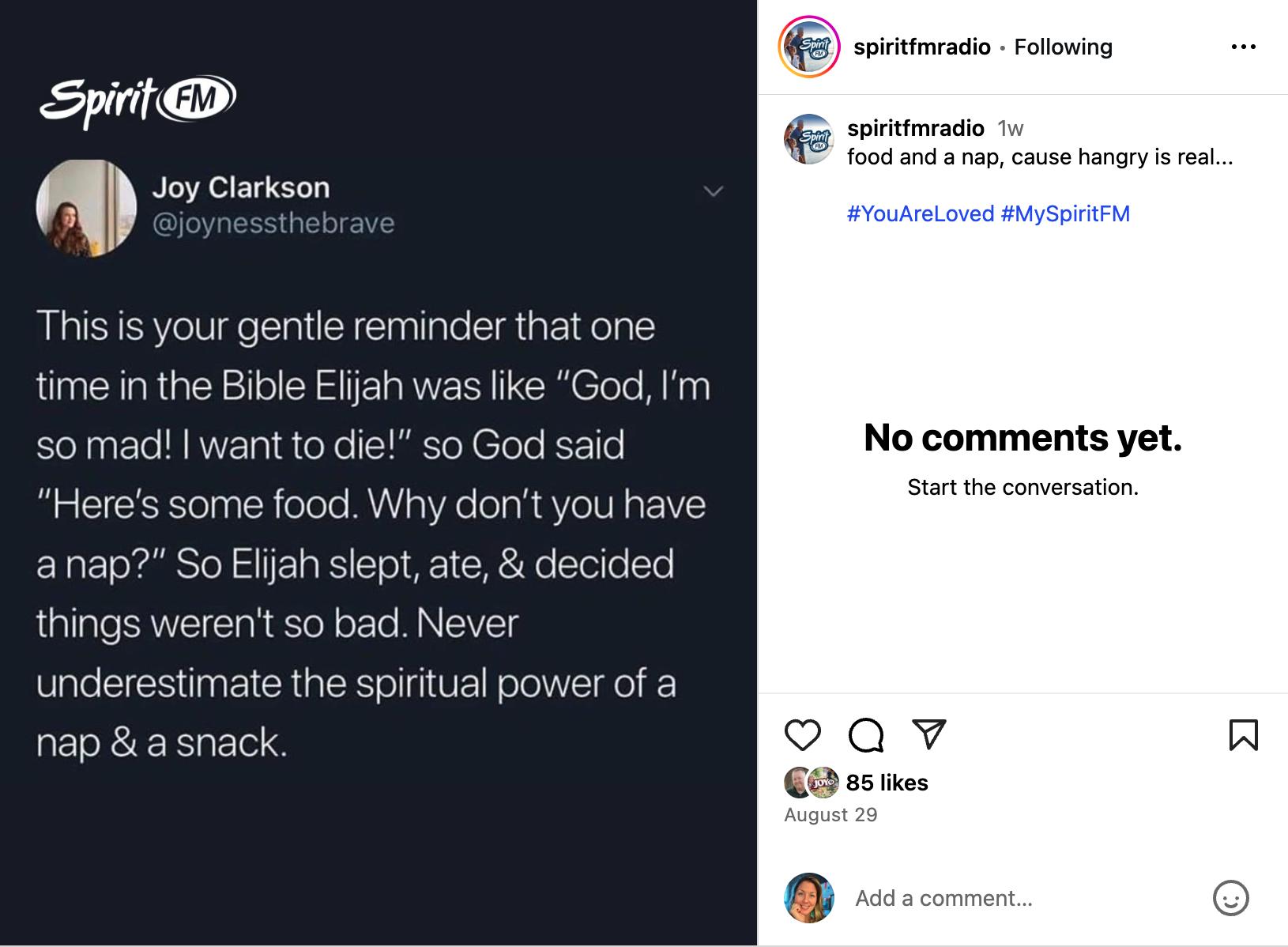The height and width of the screenshot is (947, 1288).
Task: Click spiritfmradio avatar beside caption
Action: point(808,139)
